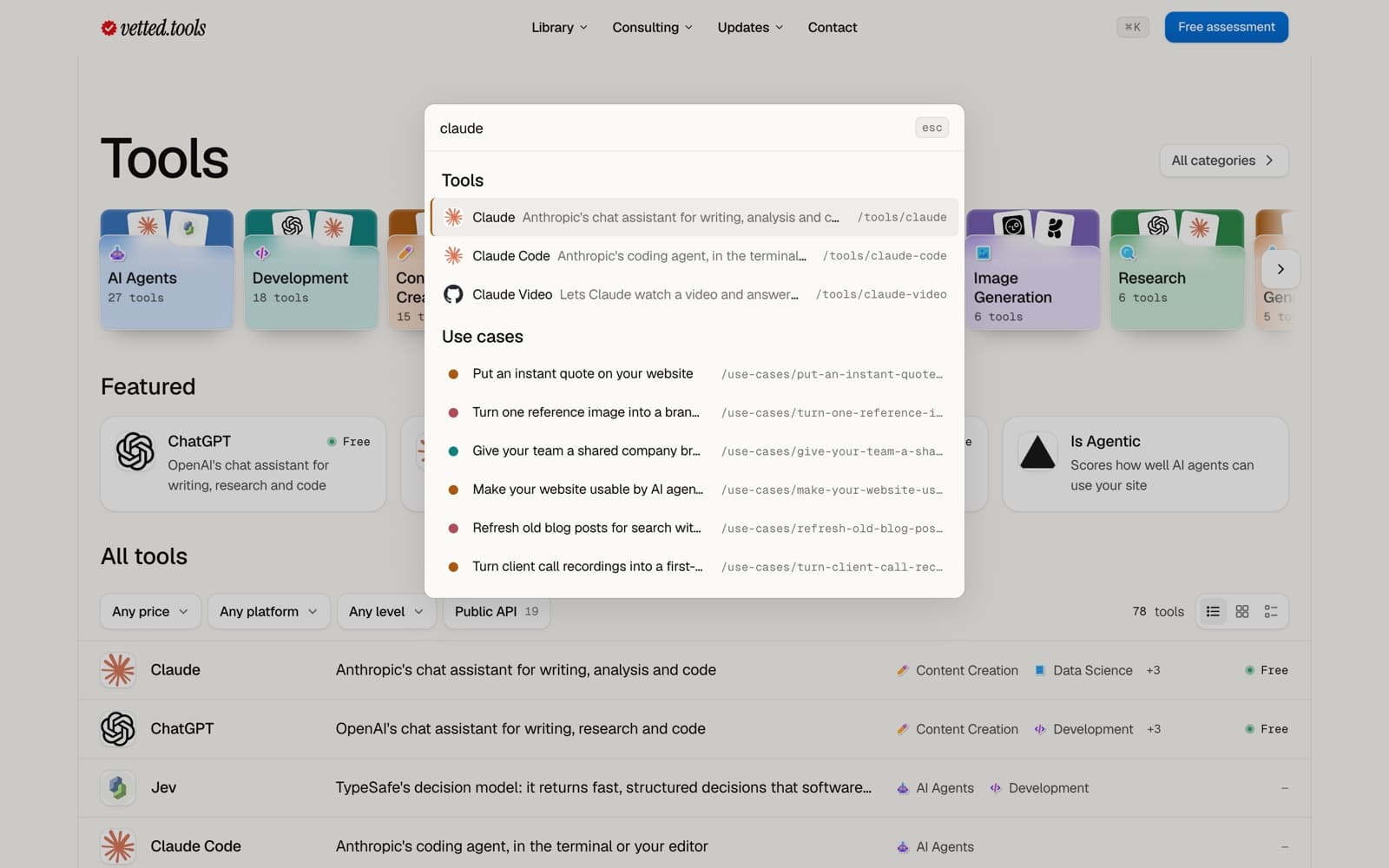
Task: Click Data Science tag in Claude row
Action: click(1083, 670)
